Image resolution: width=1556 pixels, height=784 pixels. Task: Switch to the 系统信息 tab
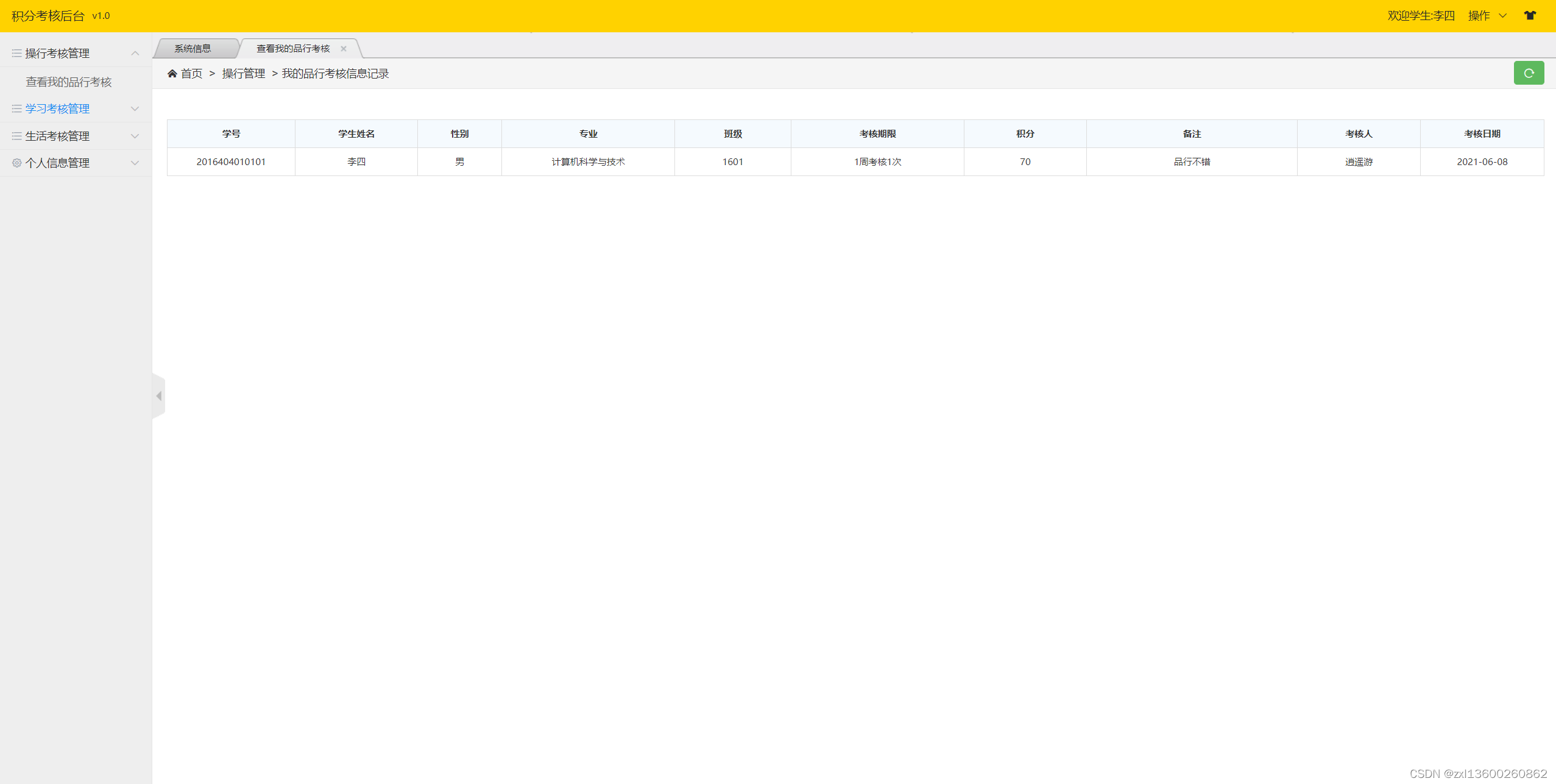pos(193,49)
